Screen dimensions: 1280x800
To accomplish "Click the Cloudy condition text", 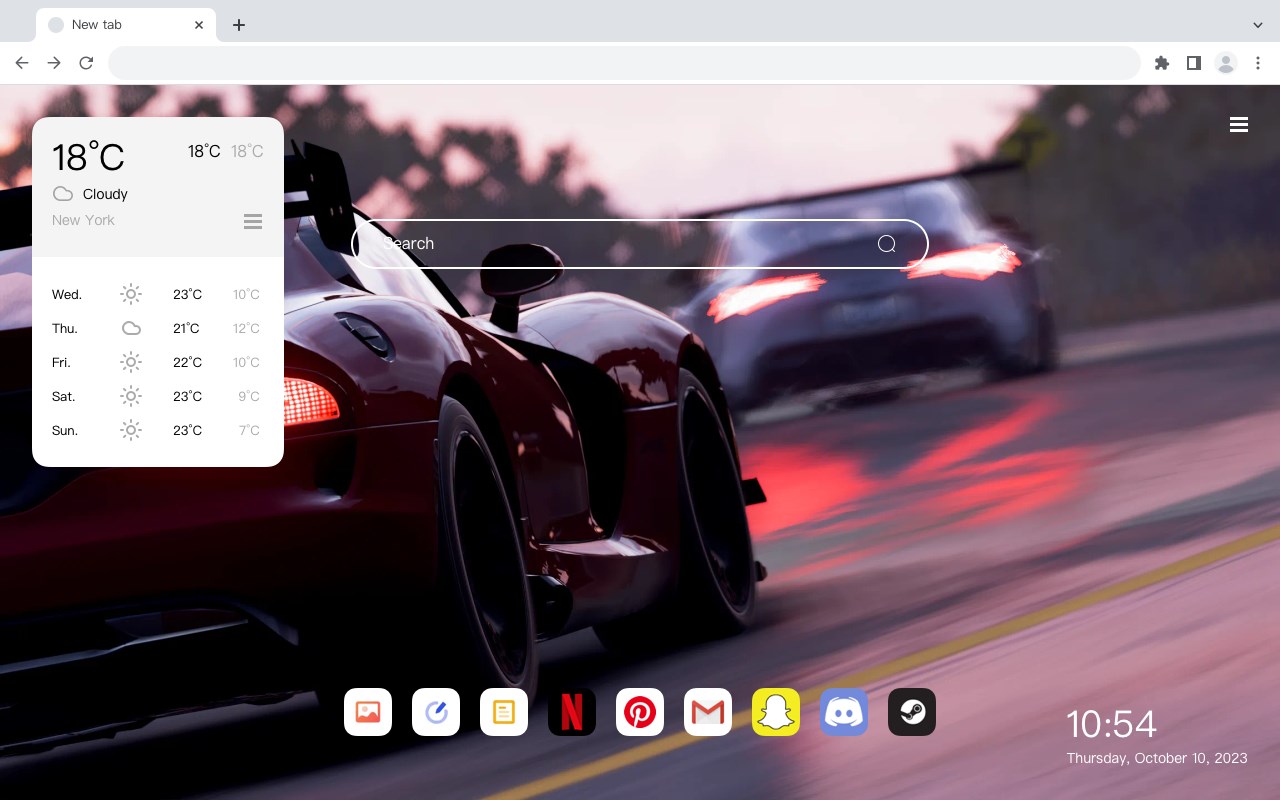I will pos(105,194).
